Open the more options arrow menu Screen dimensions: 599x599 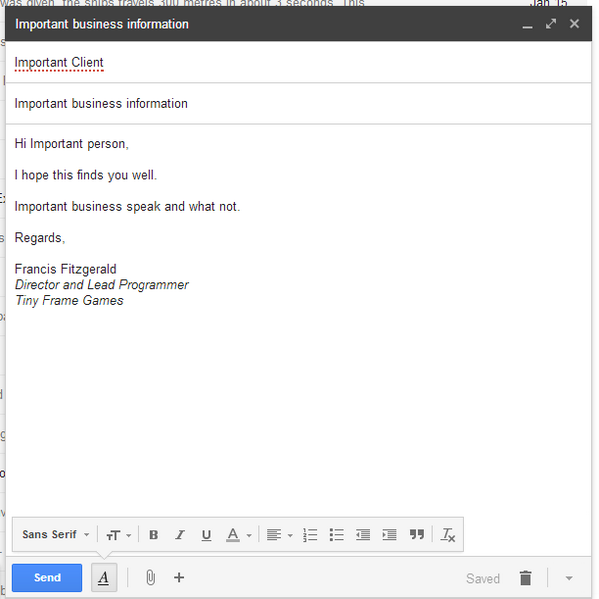569,578
